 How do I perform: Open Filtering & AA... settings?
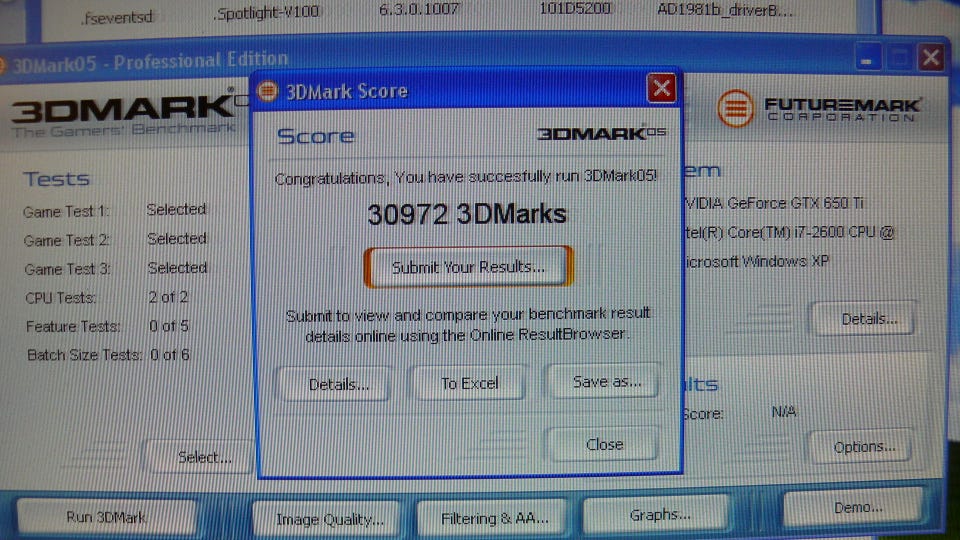tap(494, 518)
